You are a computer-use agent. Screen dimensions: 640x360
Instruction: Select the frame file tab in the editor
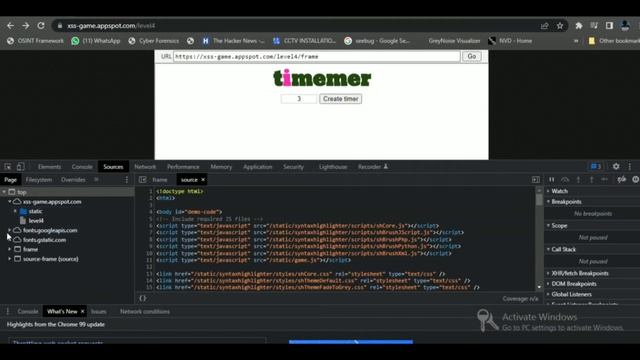click(x=160, y=180)
